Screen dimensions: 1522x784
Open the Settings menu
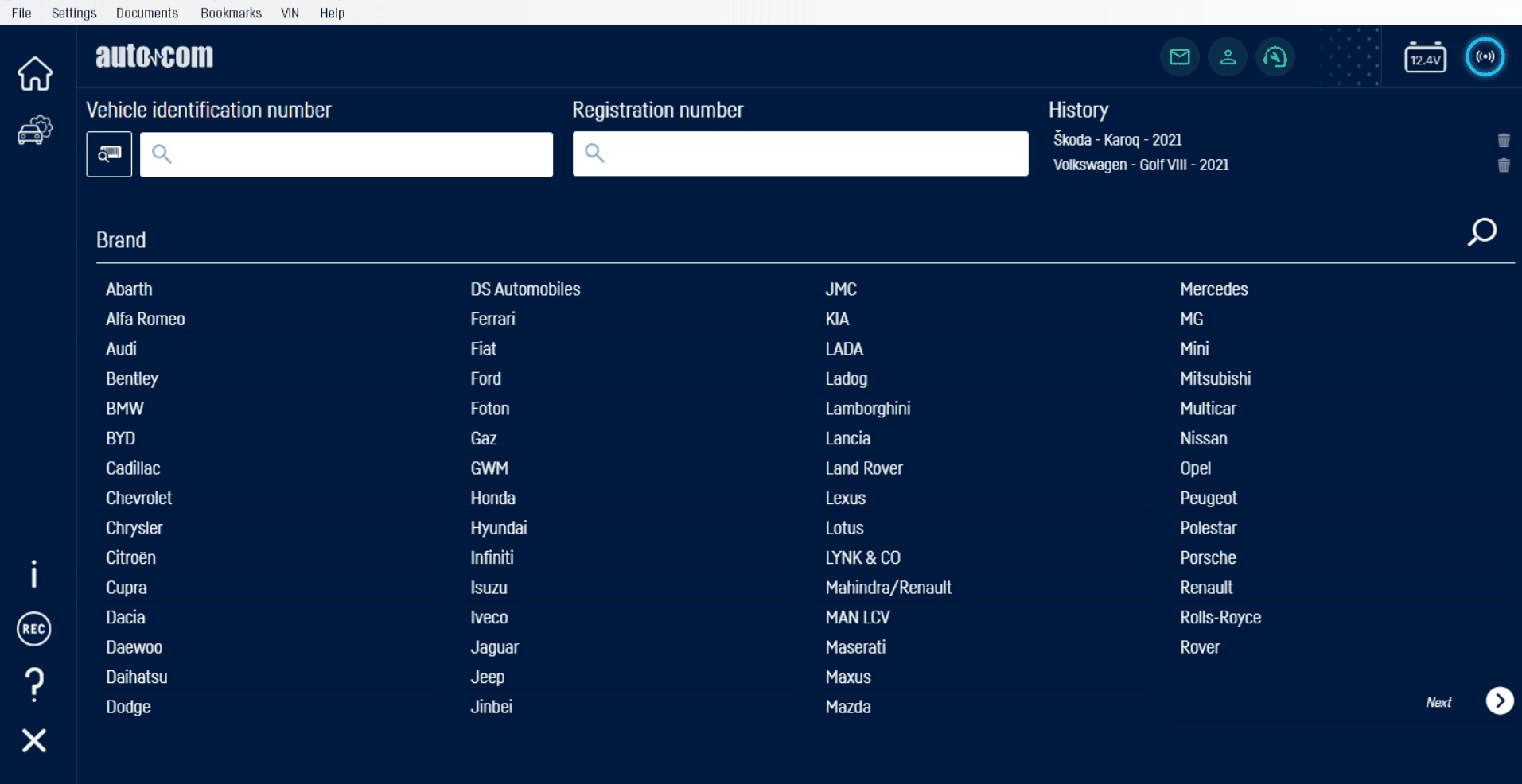tap(73, 13)
